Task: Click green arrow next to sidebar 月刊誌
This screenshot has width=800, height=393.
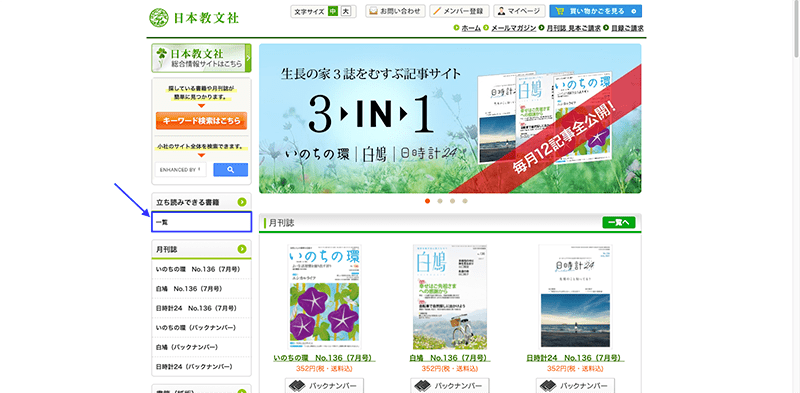Action: (242, 249)
